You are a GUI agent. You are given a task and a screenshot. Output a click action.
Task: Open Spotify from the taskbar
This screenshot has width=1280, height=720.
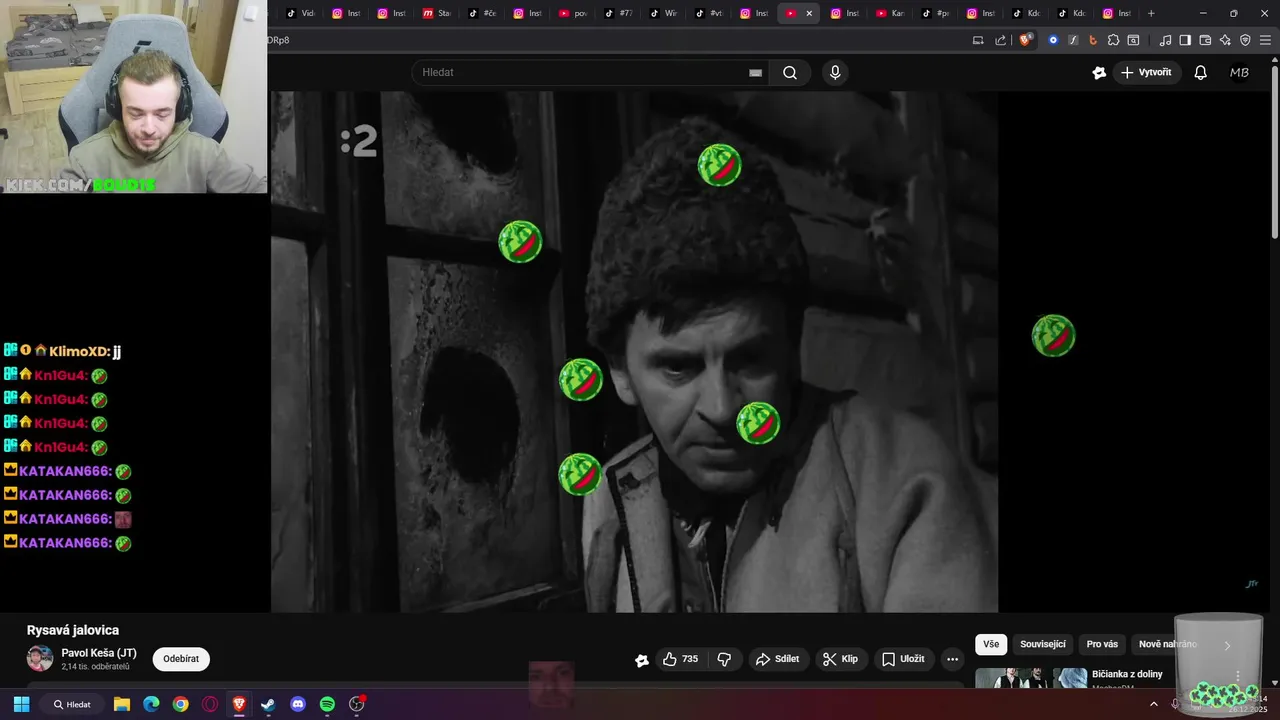point(327,704)
